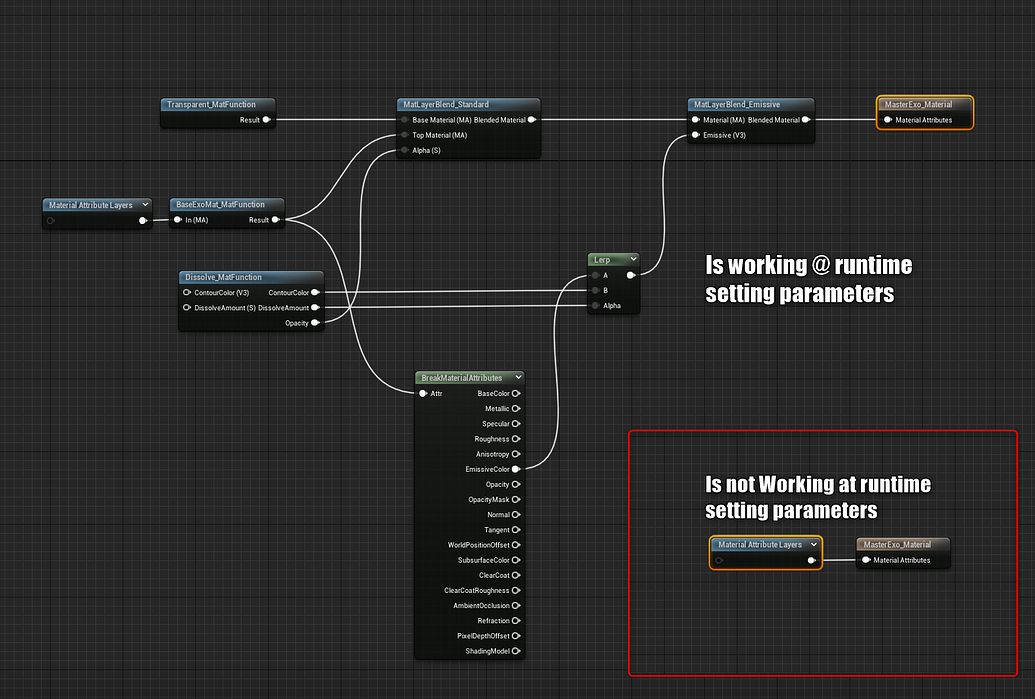Click the WorldPositionOffset output pin
The image size is (1035, 699).
516,545
